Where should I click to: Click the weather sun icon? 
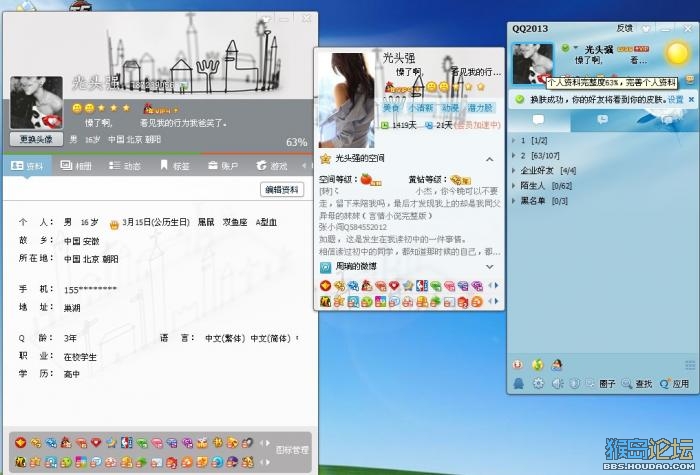coord(677,53)
